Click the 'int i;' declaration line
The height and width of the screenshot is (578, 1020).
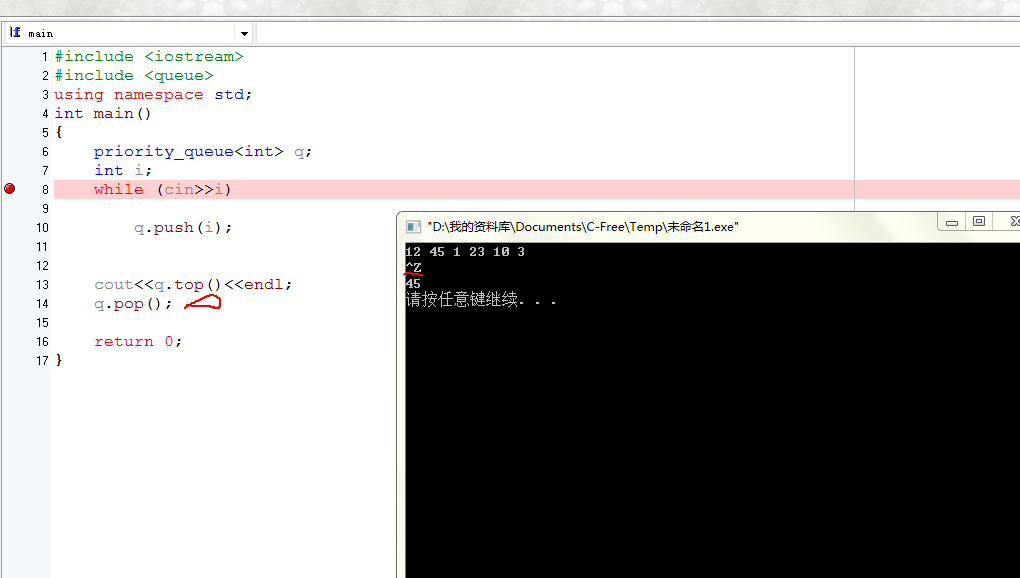123,170
